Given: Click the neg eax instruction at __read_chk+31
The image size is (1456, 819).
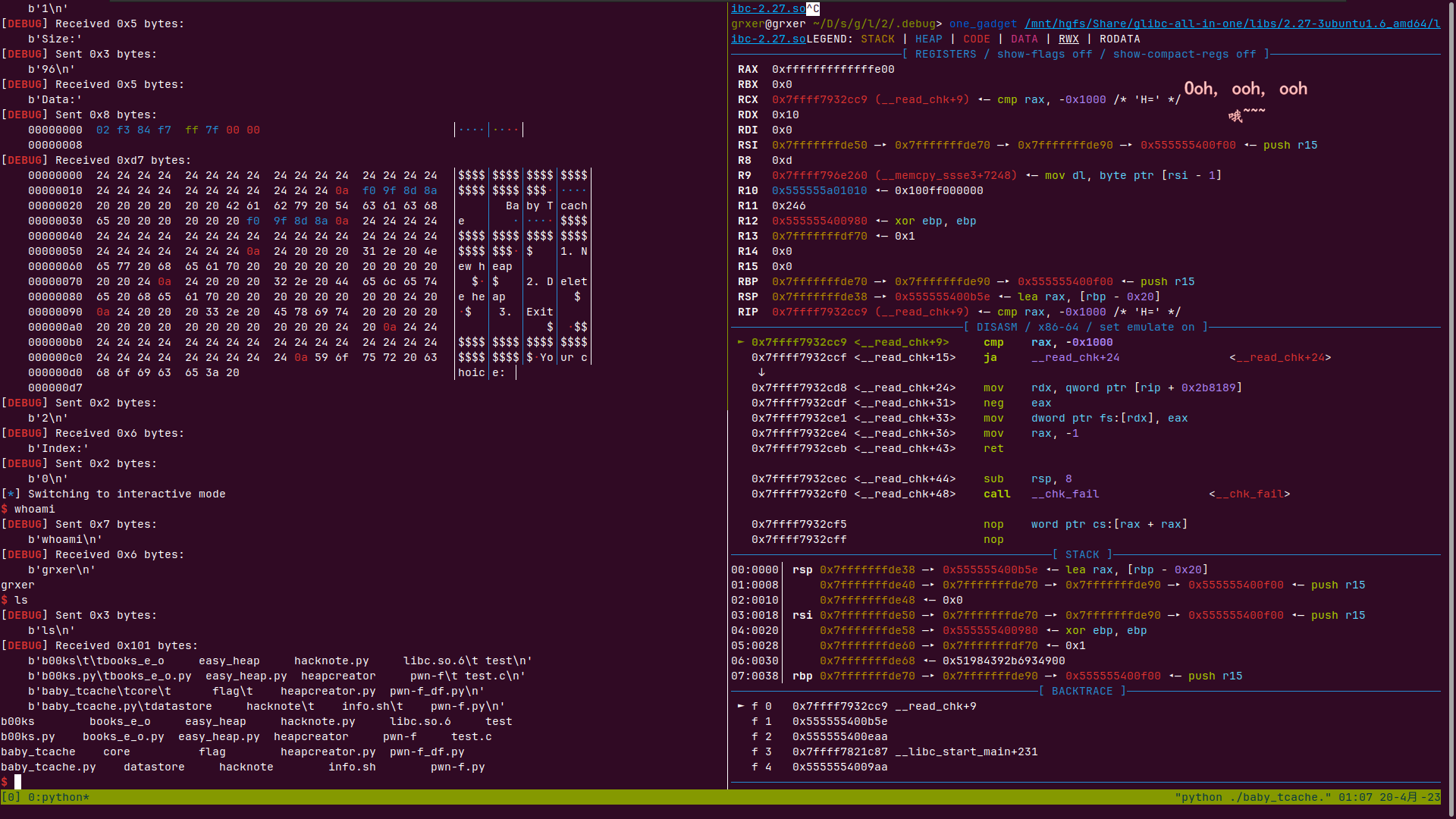Looking at the screenshot, I should tap(1018, 403).
